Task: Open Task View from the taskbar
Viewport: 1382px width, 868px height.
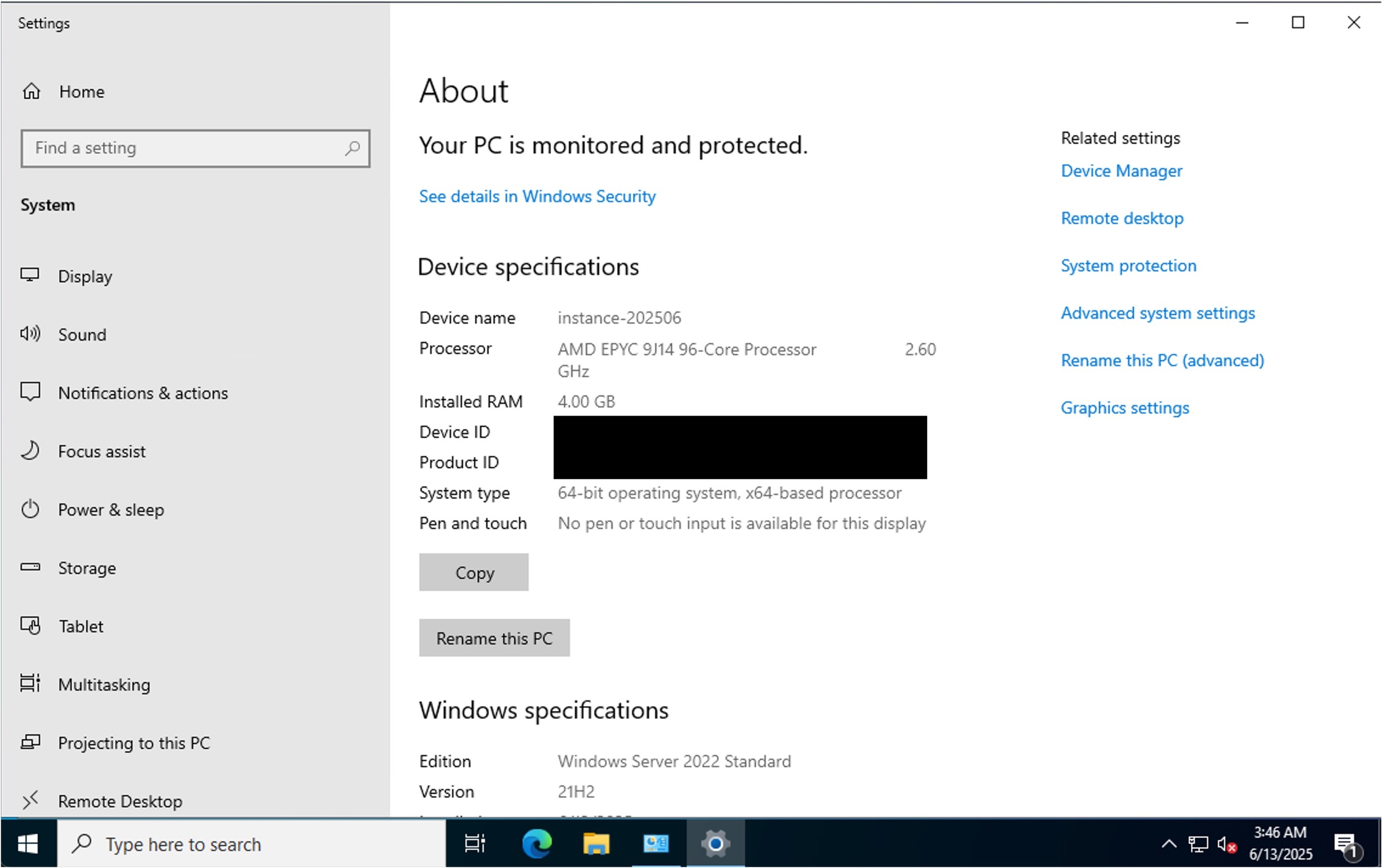Action: 475,843
